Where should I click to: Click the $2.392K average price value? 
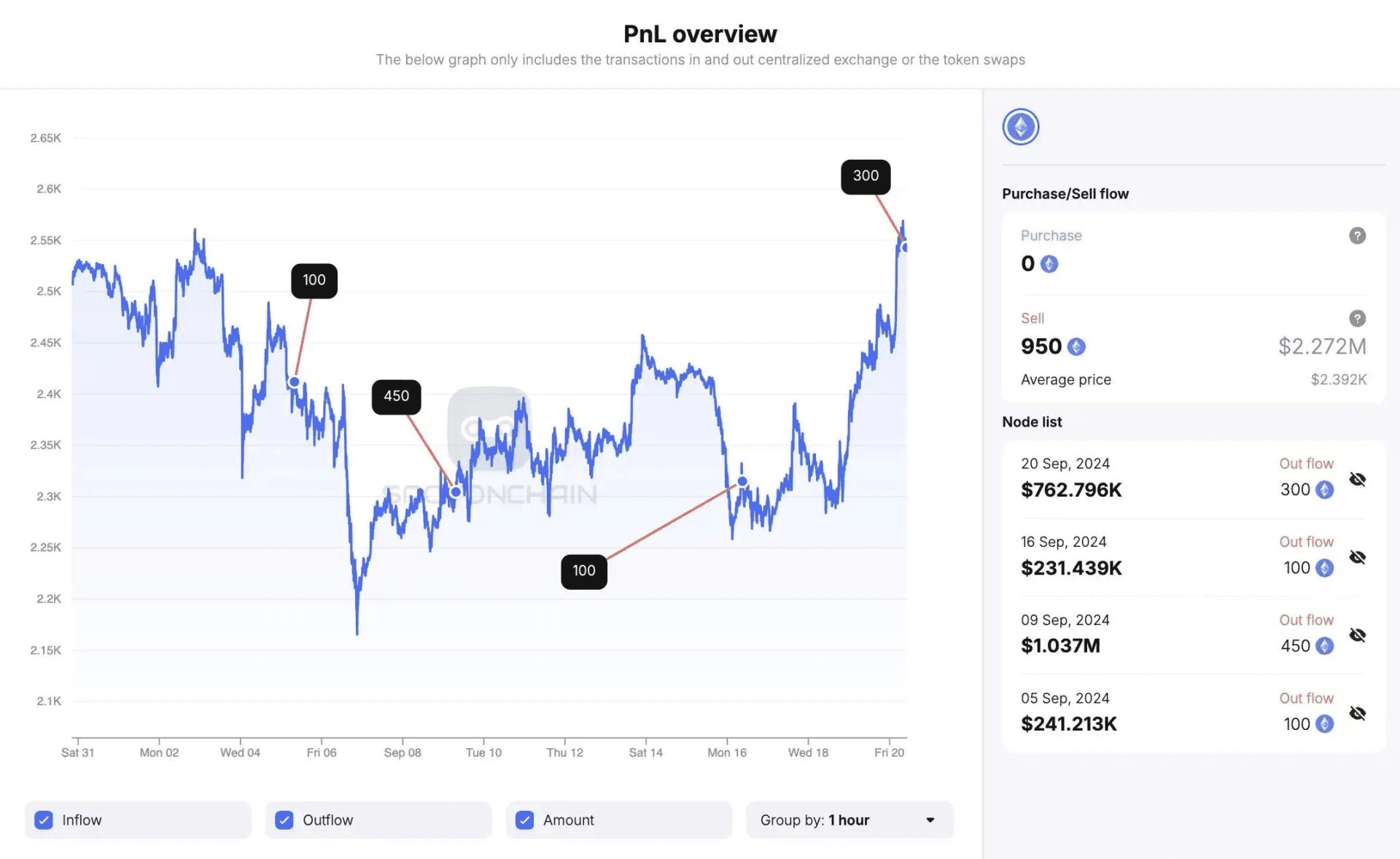click(x=1339, y=380)
